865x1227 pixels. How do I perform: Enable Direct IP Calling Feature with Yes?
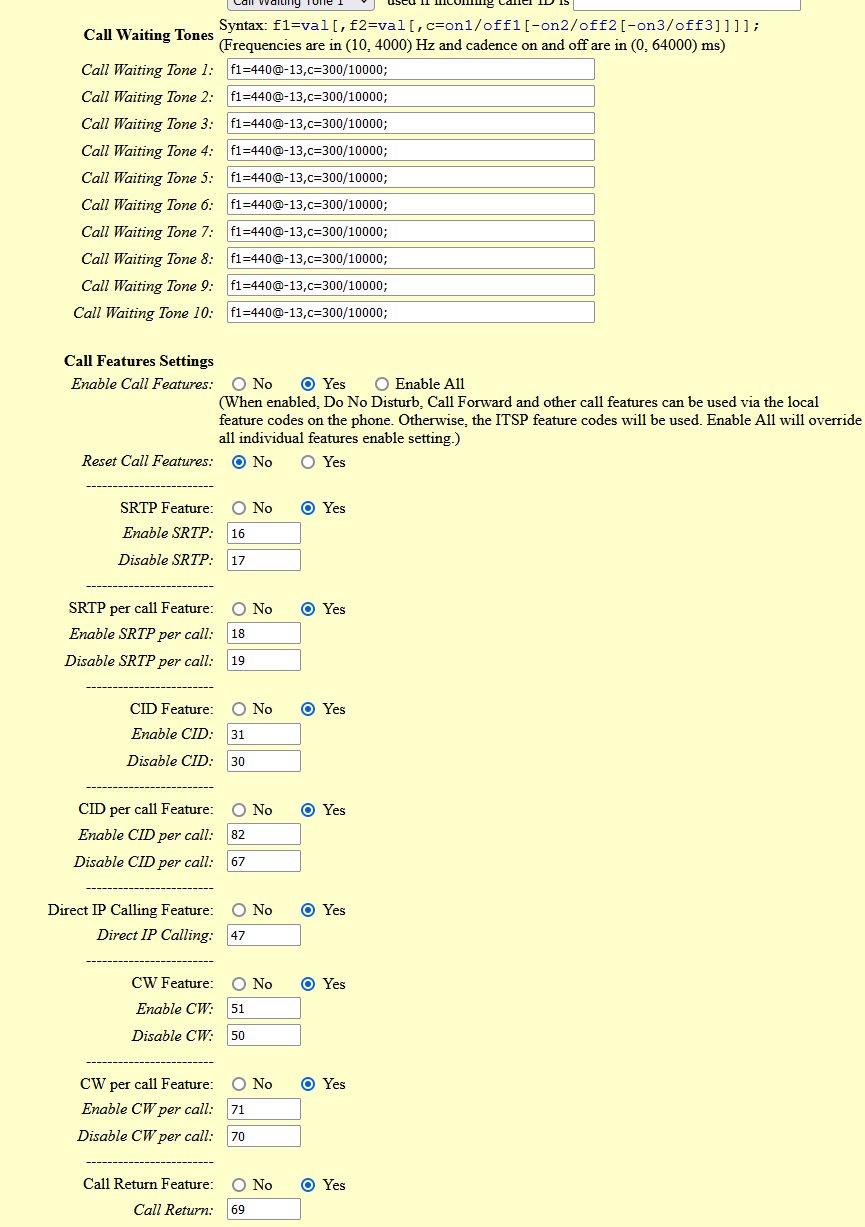point(309,910)
